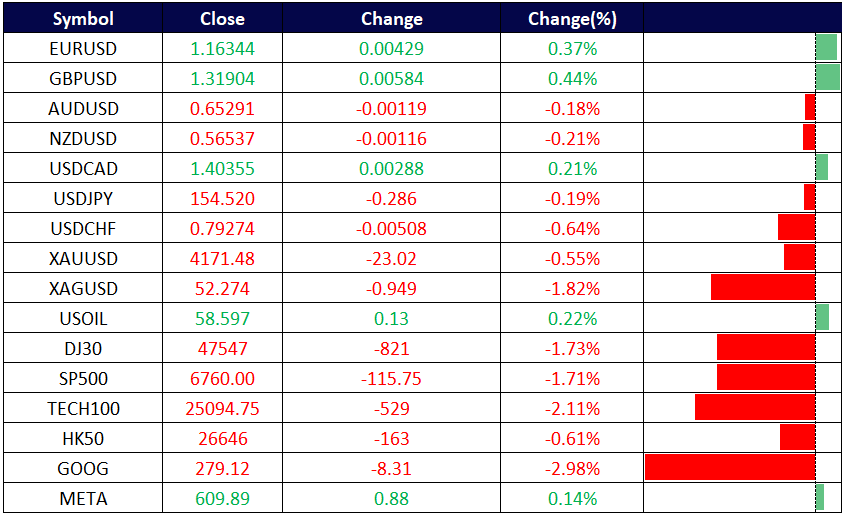Click SP500 close value 6760.00
This screenshot has height=515, width=845.
pos(221,378)
